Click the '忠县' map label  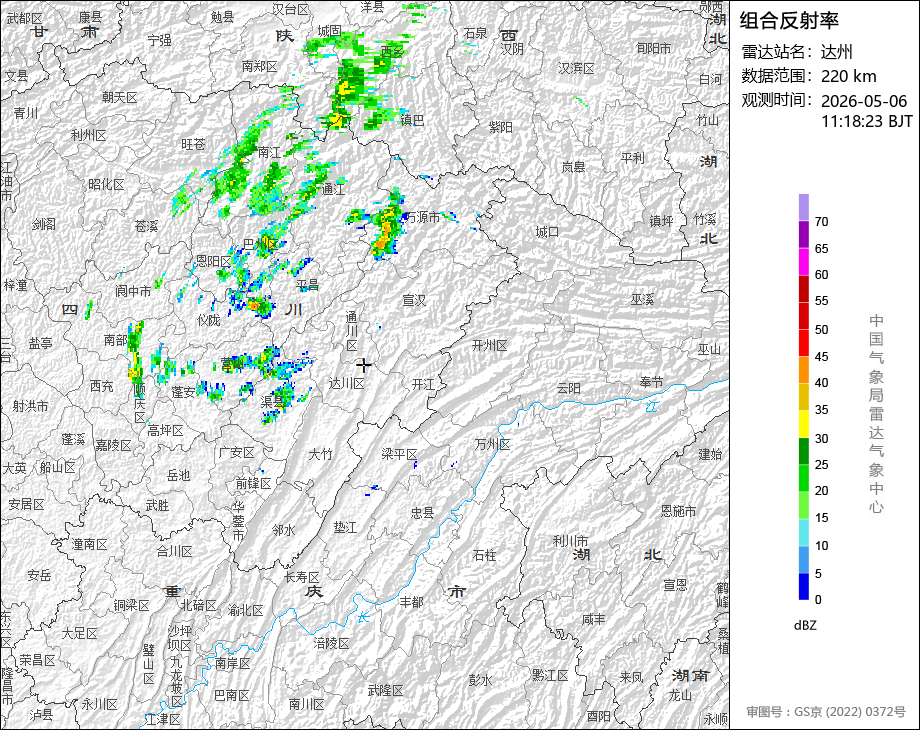(x=422, y=513)
